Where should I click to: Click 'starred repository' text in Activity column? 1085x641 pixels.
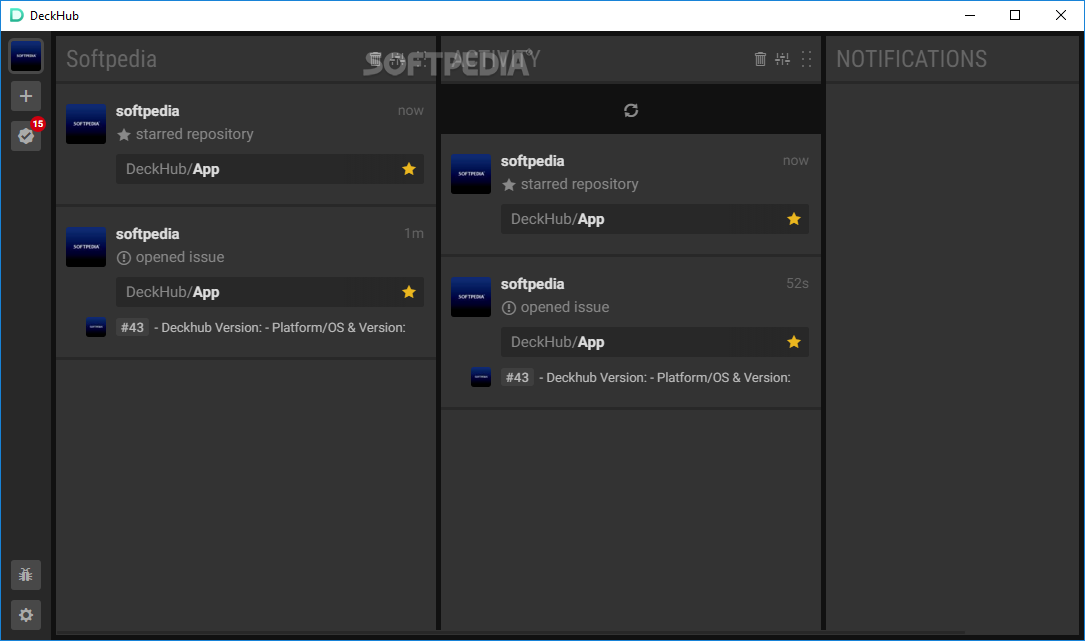click(579, 183)
